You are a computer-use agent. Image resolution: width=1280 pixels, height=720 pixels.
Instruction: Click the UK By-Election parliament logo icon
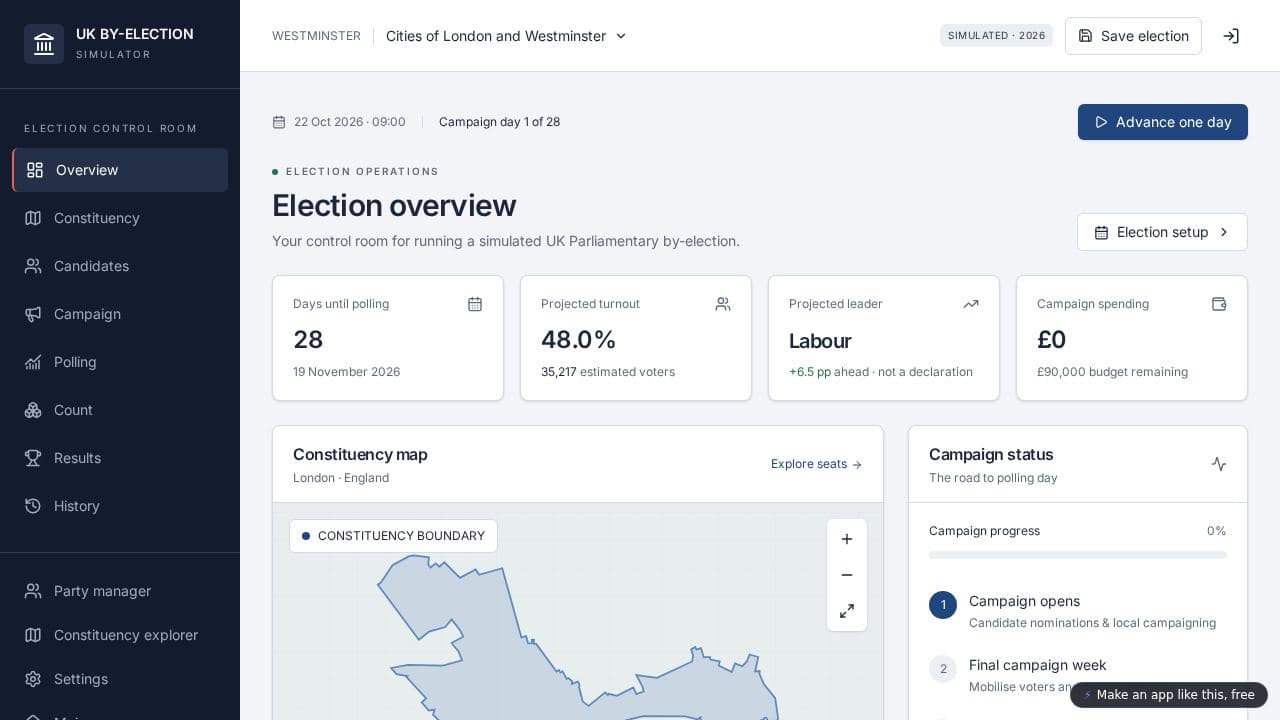(44, 44)
